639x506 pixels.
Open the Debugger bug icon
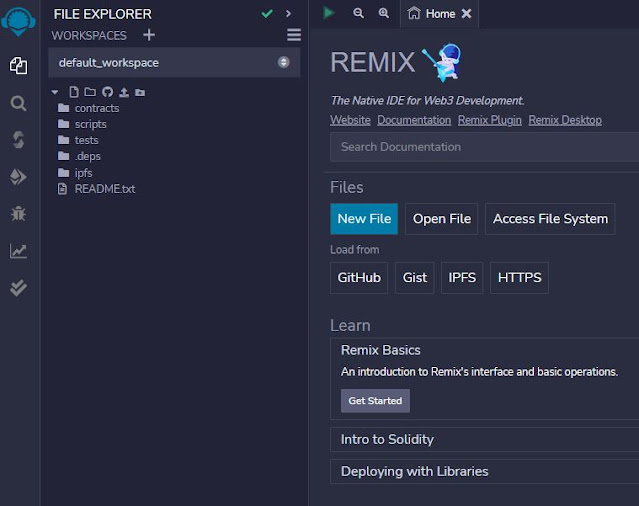click(x=18, y=213)
